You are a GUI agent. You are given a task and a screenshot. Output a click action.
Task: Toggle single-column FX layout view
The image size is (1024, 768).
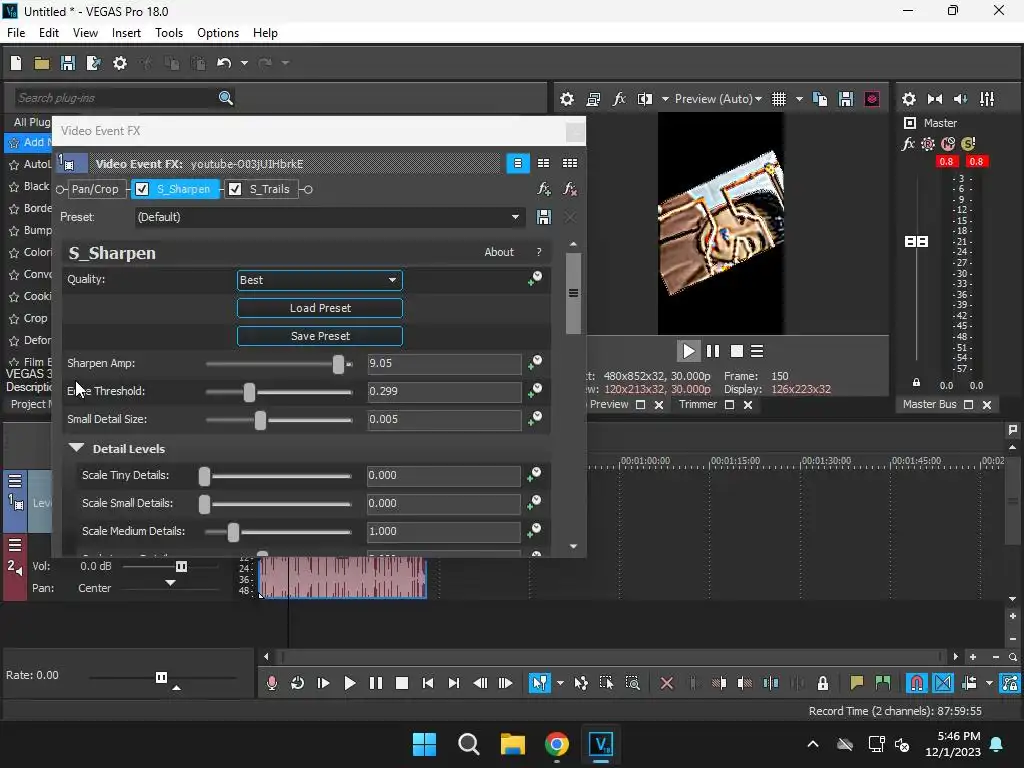pyautogui.click(x=518, y=163)
